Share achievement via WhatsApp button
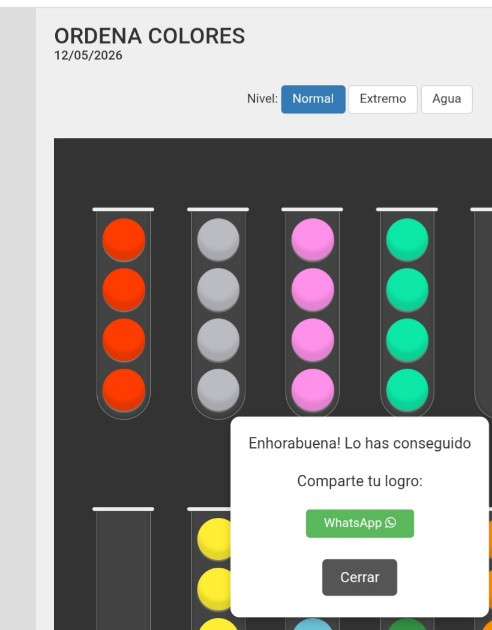This screenshot has width=492, height=630. [x=360, y=523]
